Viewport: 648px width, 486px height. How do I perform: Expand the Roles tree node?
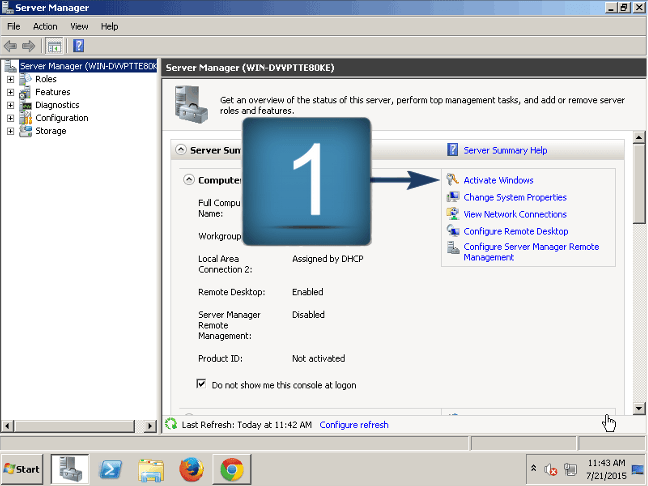tap(10, 79)
